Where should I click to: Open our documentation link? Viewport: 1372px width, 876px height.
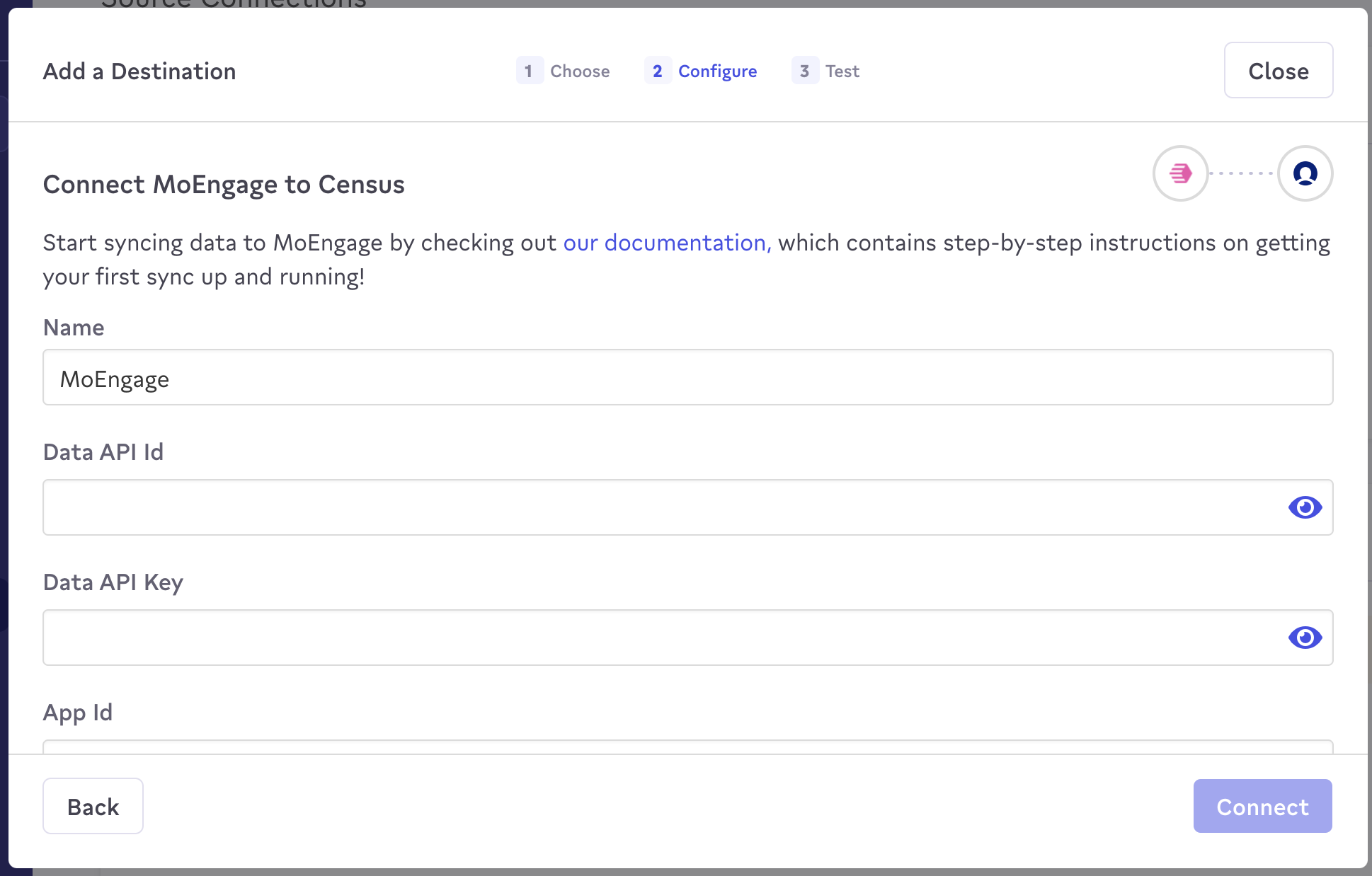click(664, 243)
